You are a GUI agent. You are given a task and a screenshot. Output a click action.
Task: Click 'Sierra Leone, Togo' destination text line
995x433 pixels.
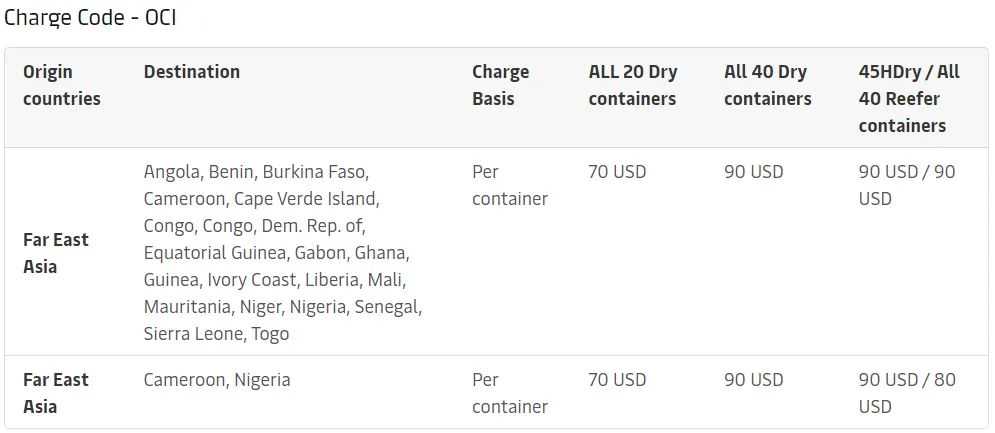(x=216, y=334)
